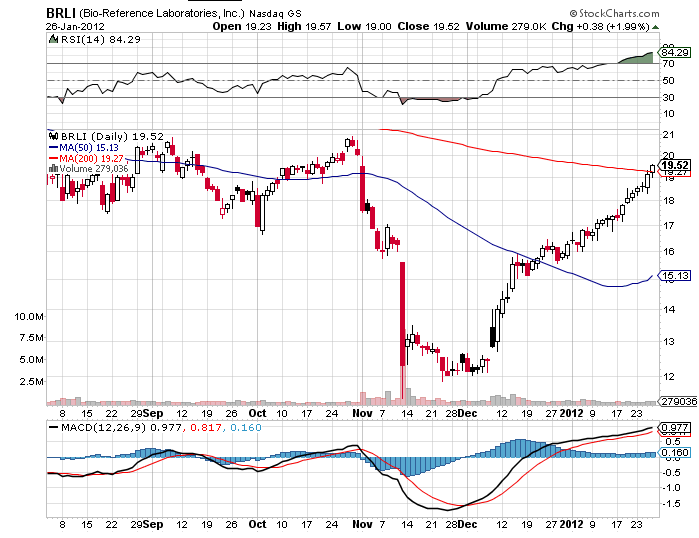
Task: Click the MA(50) 15.13 legend entry
Action: [83, 148]
